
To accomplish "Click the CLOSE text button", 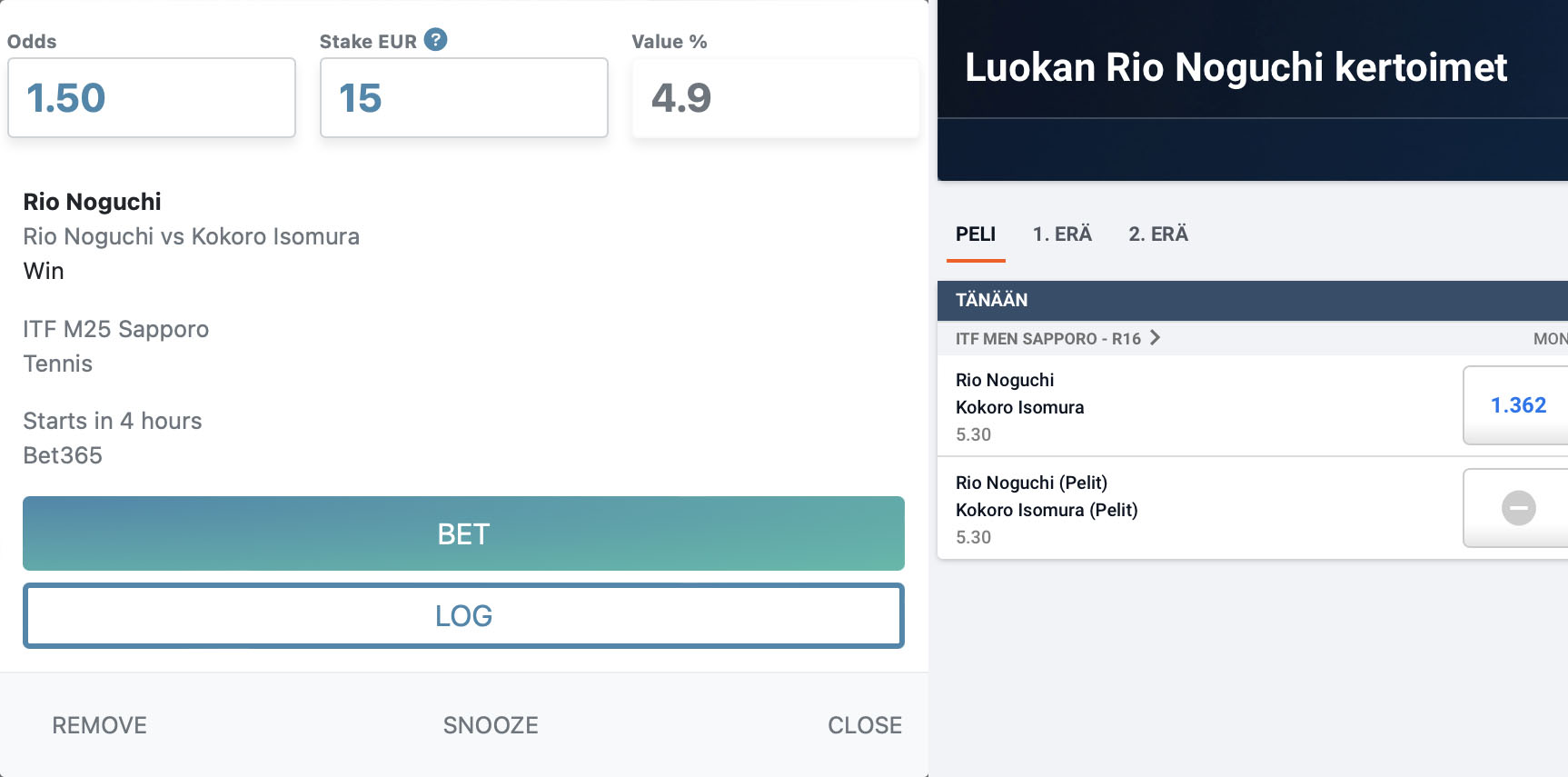I will click(x=864, y=725).
